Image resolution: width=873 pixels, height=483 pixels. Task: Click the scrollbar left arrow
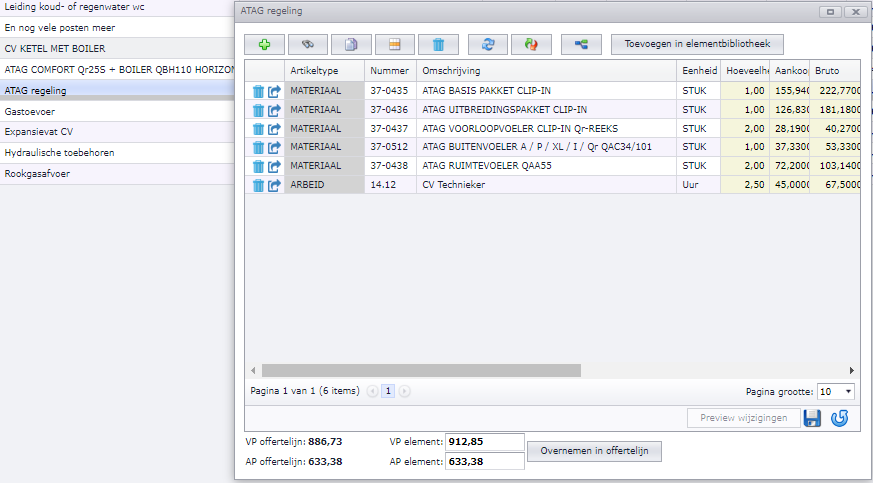coord(253,371)
